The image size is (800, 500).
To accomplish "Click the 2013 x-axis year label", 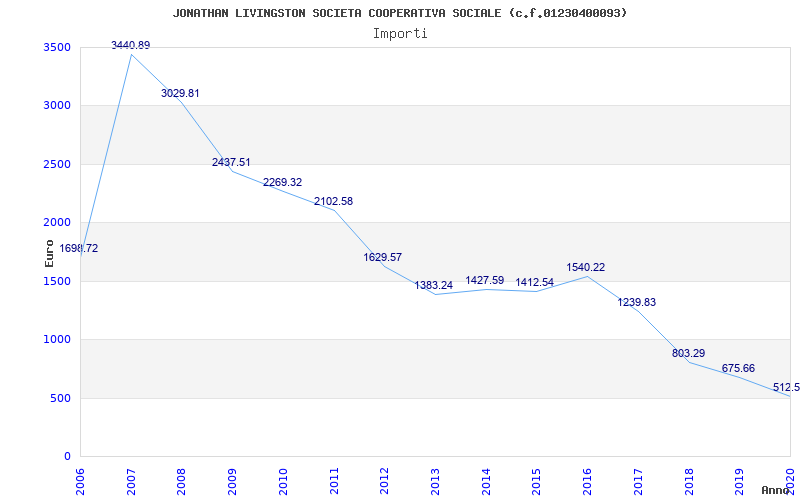I will pyautogui.click(x=435, y=481).
